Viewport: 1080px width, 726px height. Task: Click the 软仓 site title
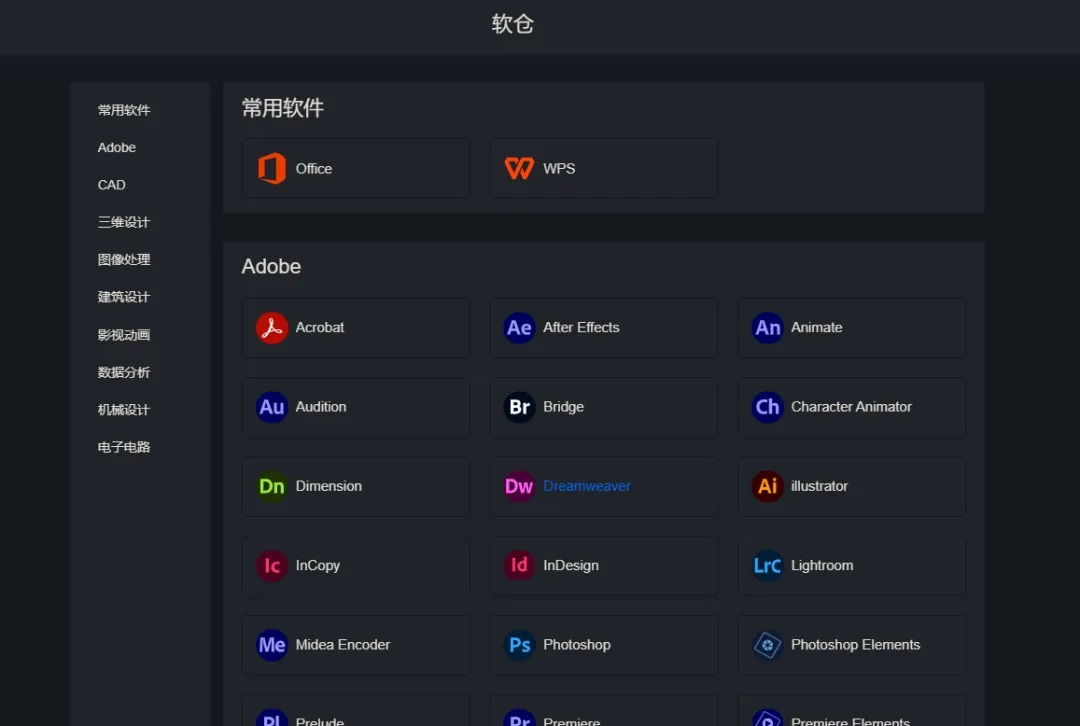coord(513,24)
